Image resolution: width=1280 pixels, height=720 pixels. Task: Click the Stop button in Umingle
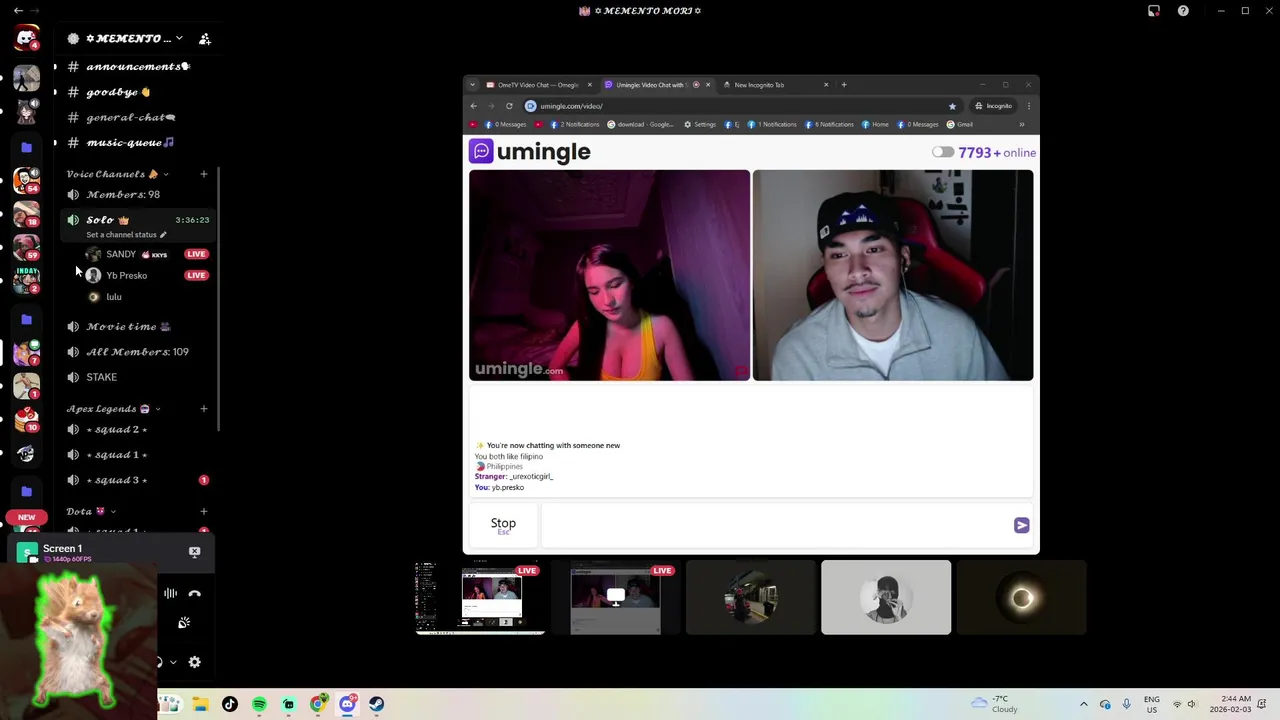coord(503,525)
